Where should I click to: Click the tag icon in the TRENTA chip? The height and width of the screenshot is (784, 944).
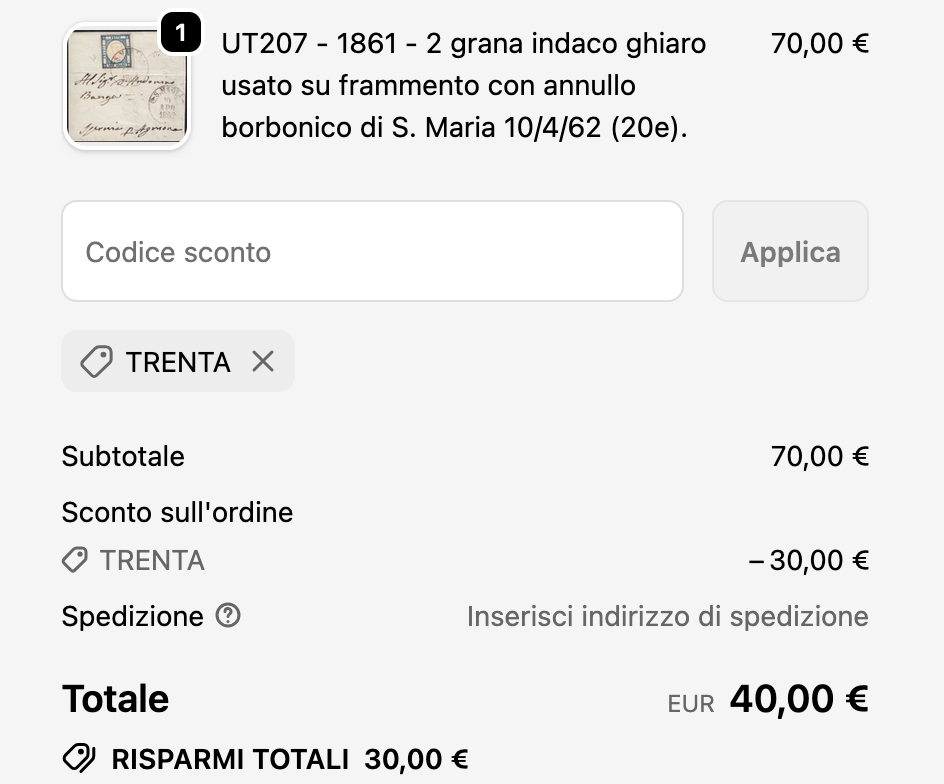pos(96,362)
